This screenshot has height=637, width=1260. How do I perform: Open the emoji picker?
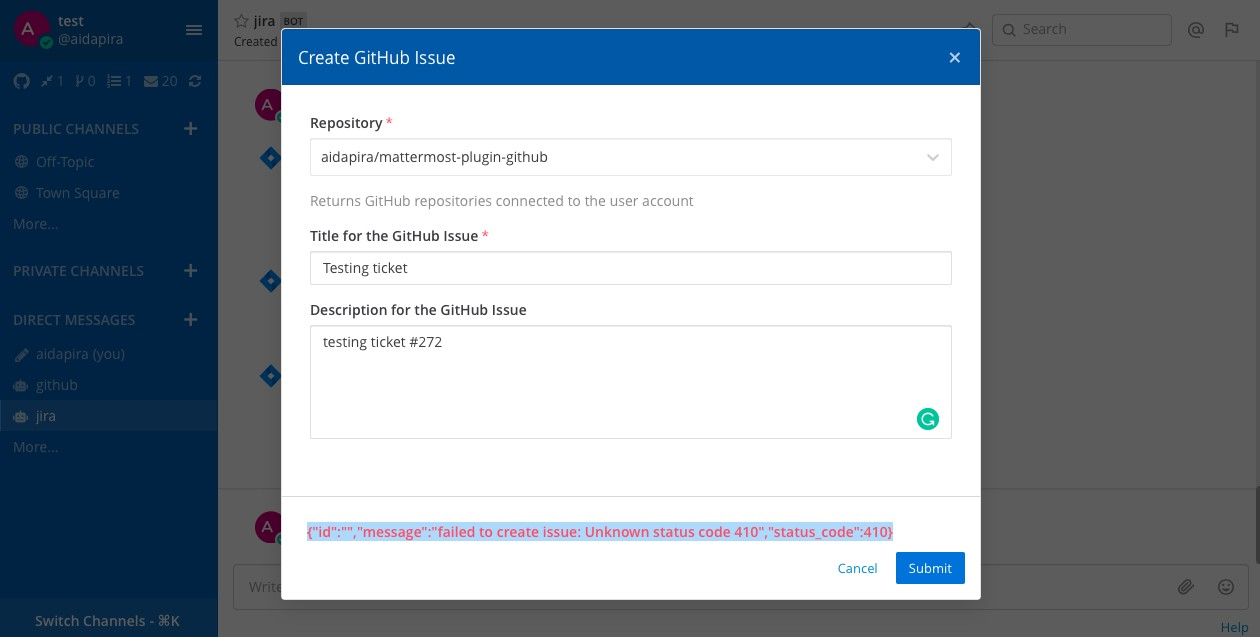[x=1226, y=587]
